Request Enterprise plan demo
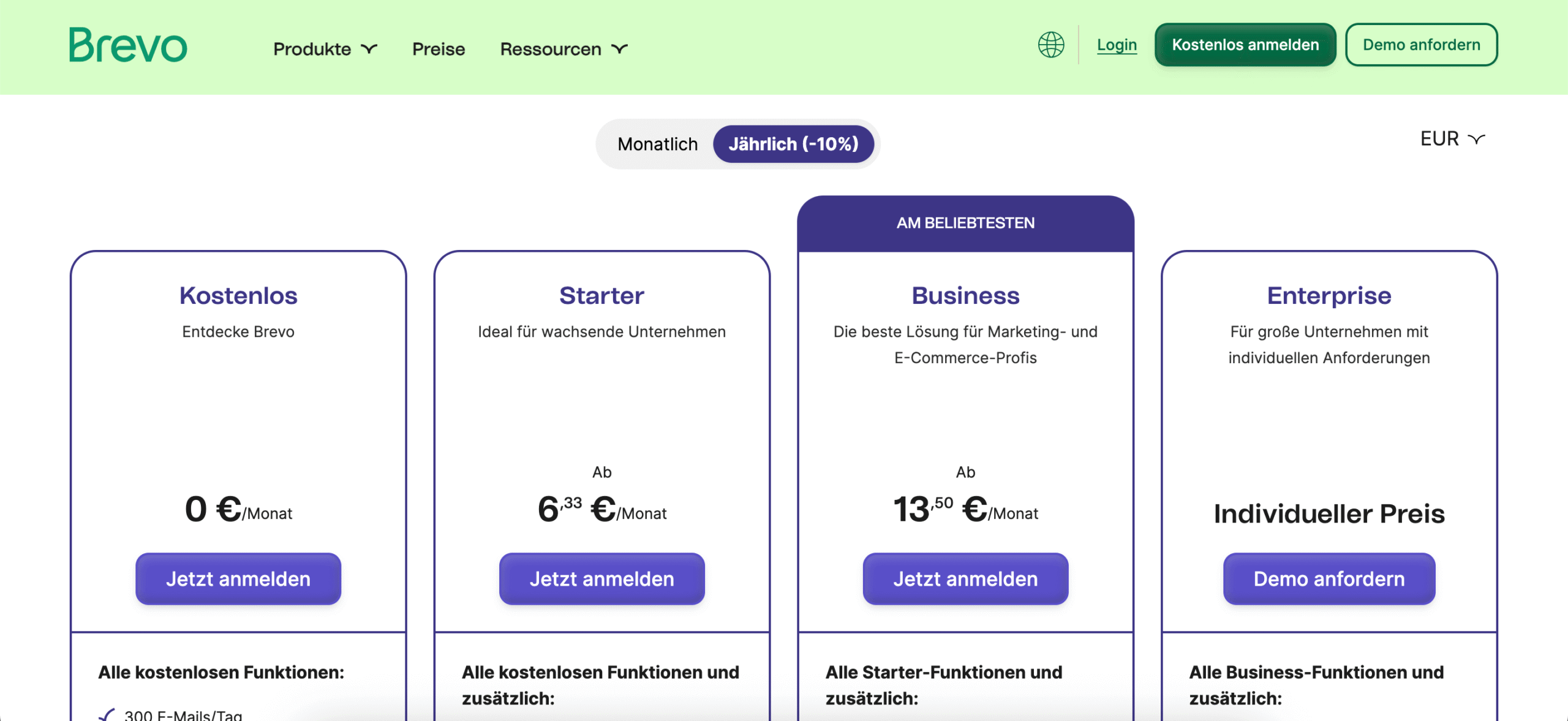The width and height of the screenshot is (1568, 721). click(1329, 579)
